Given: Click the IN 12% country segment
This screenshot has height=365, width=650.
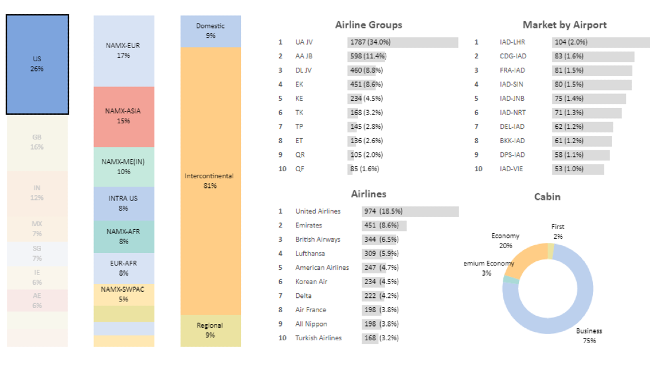Looking at the screenshot, I should point(37,194).
